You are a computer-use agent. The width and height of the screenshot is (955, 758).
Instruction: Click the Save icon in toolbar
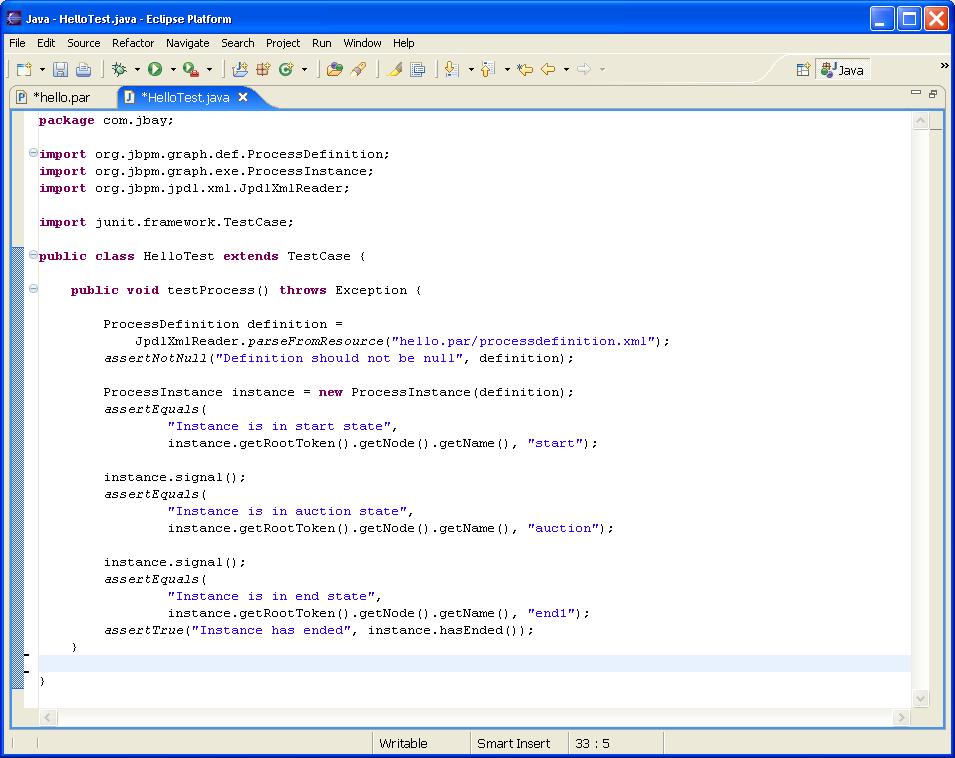(60, 69)
